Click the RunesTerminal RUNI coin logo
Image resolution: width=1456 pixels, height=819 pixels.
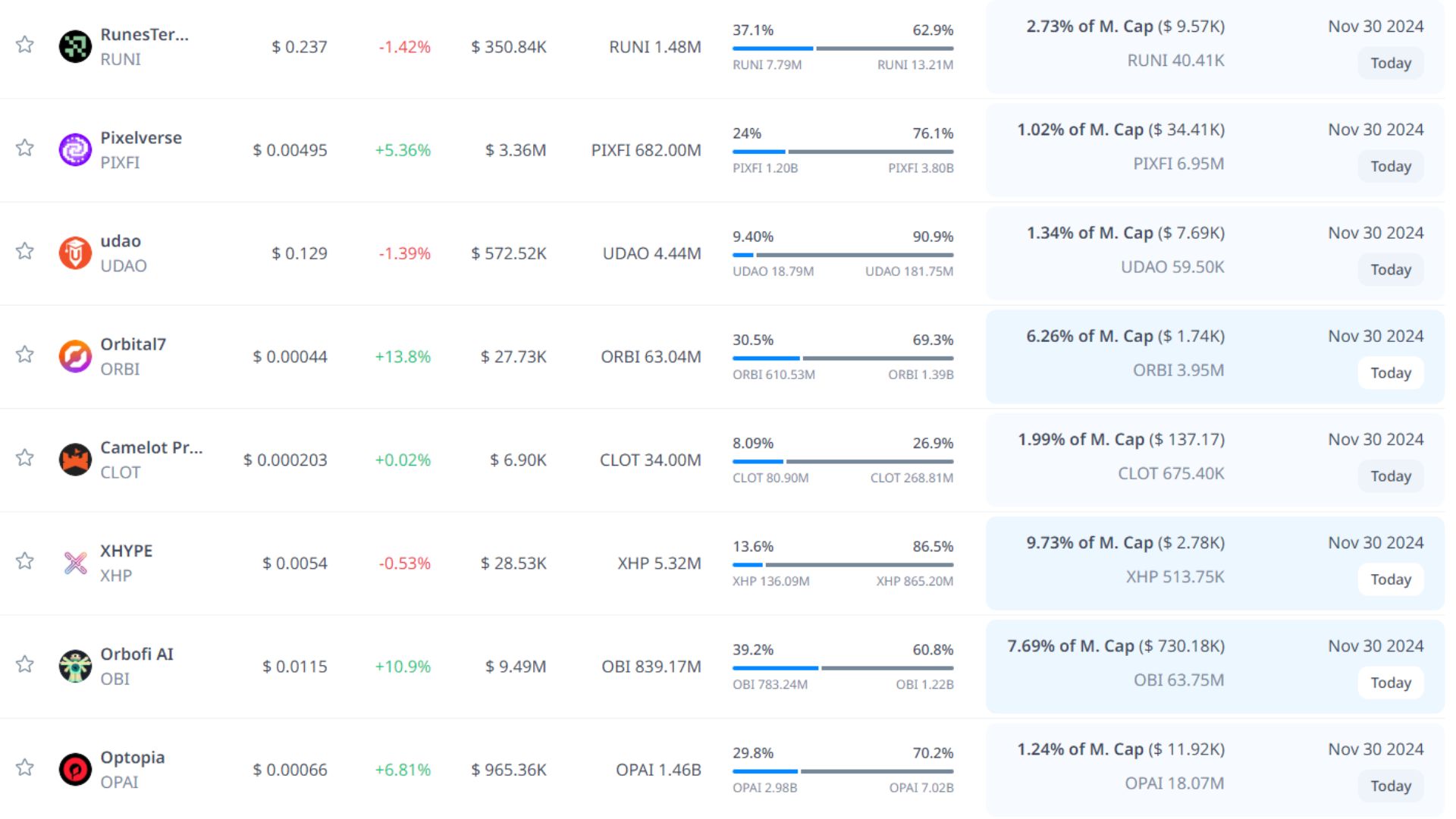[x=75, y=46]
